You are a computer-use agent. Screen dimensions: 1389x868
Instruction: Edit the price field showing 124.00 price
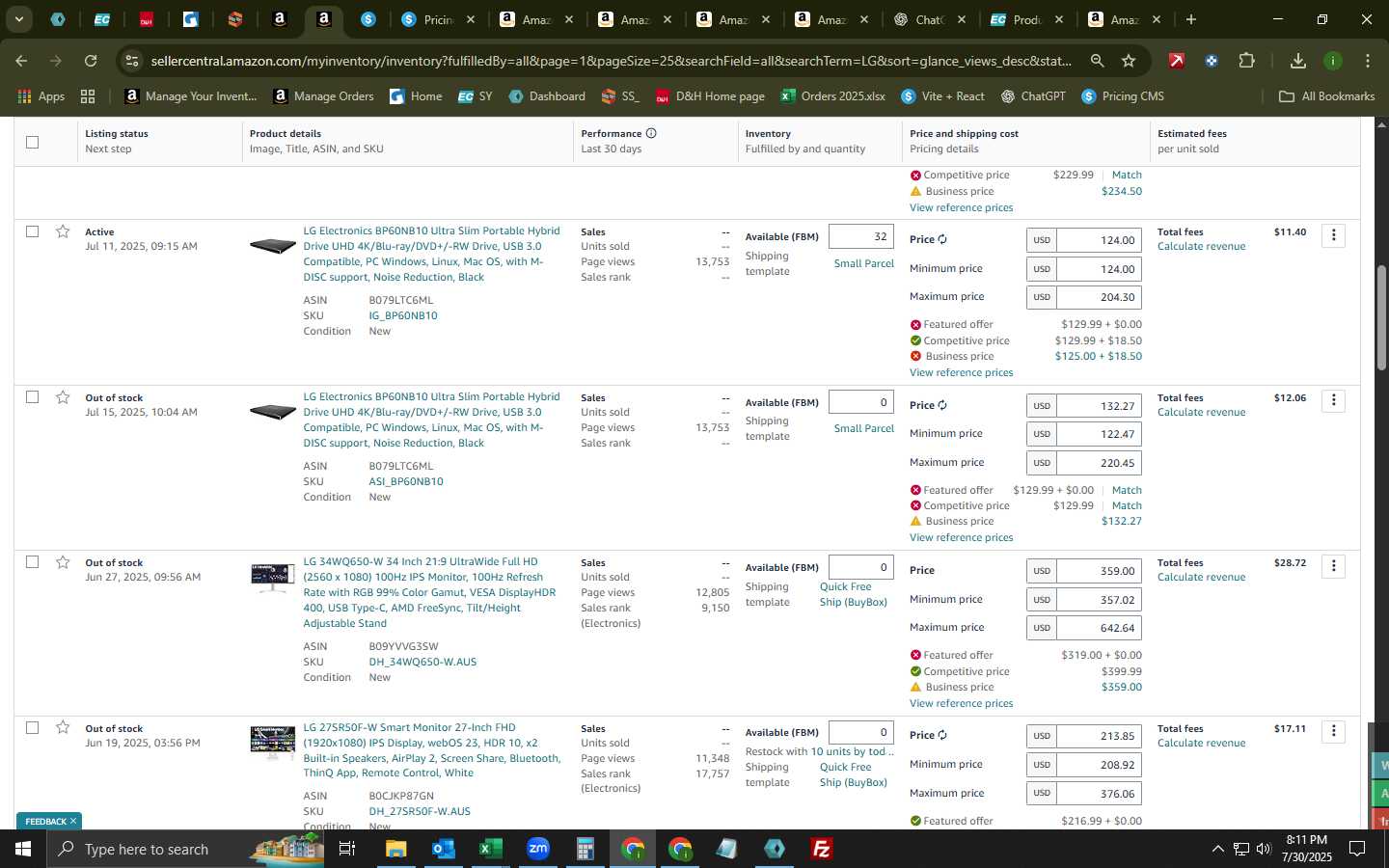(1099, 240)
